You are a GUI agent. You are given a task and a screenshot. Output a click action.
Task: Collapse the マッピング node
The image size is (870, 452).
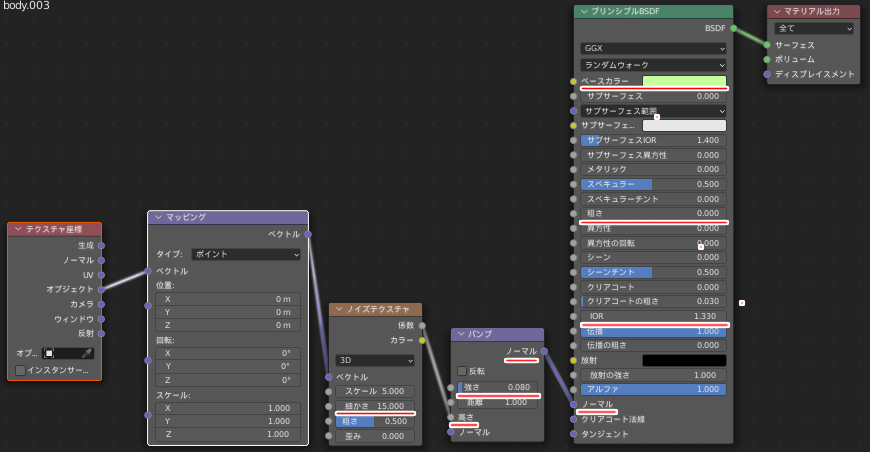click(x=158, y=217)
